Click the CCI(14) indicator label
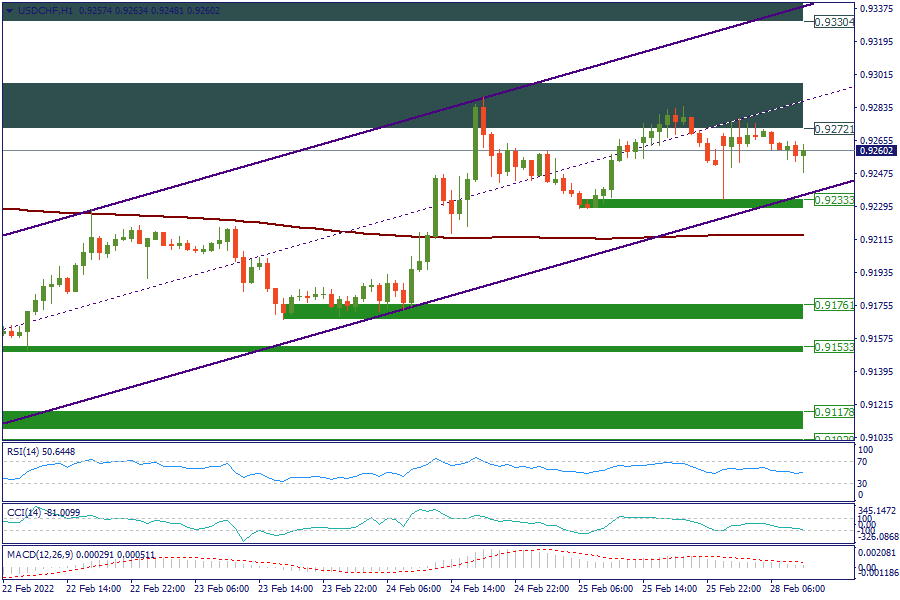 coord(25,513)
